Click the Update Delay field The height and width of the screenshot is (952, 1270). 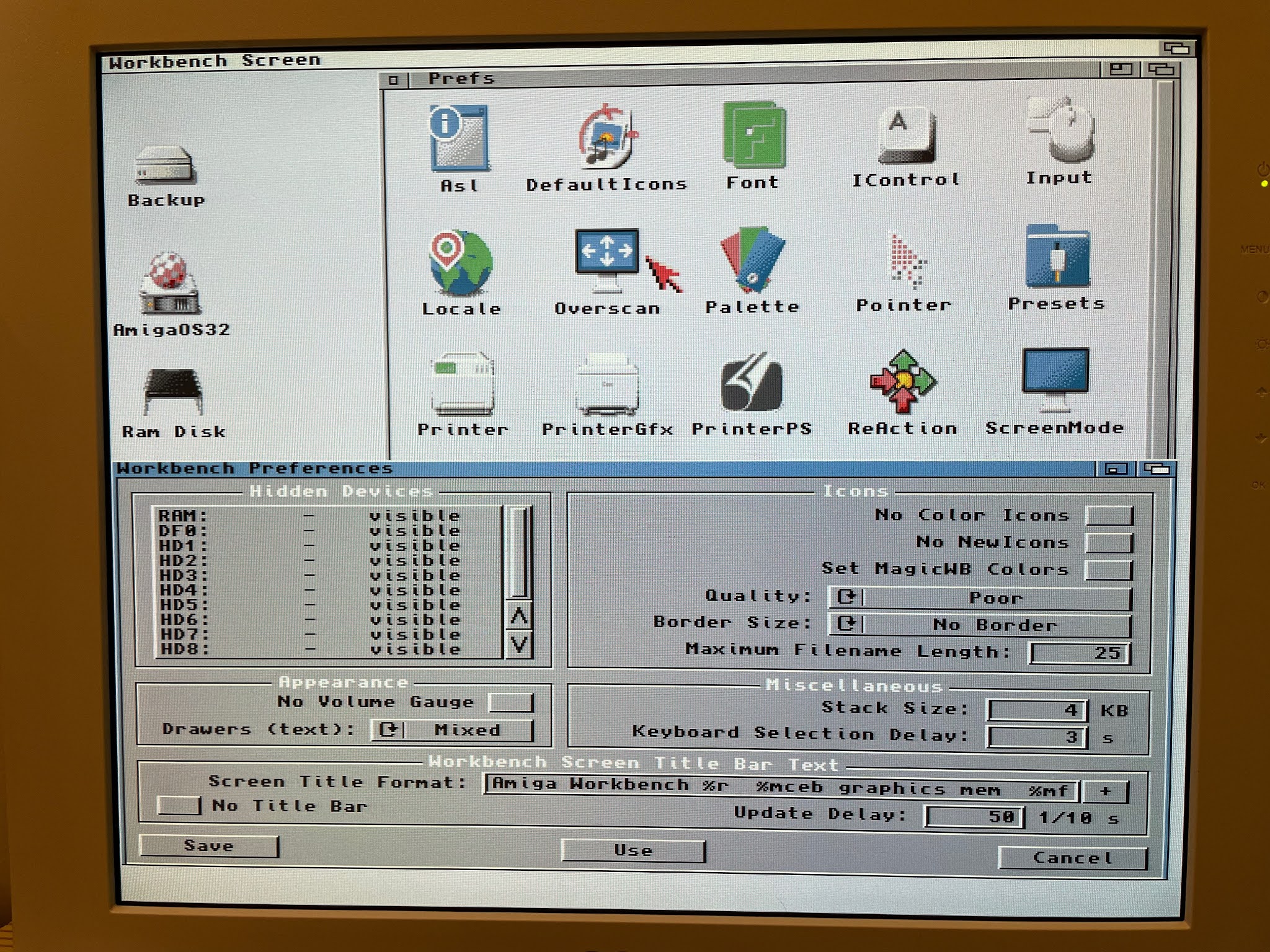974,816
